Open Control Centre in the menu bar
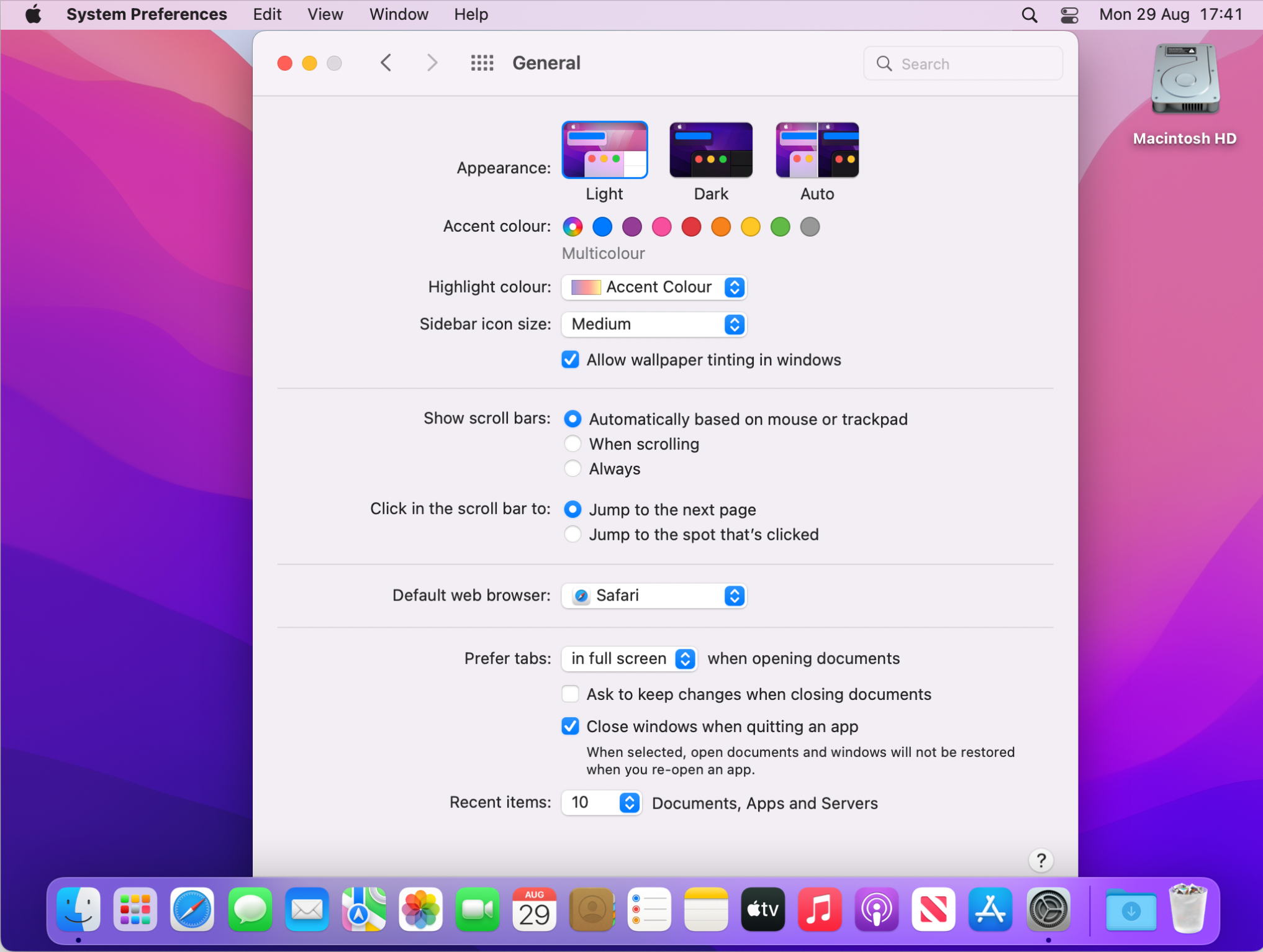 pos(1069,14)
